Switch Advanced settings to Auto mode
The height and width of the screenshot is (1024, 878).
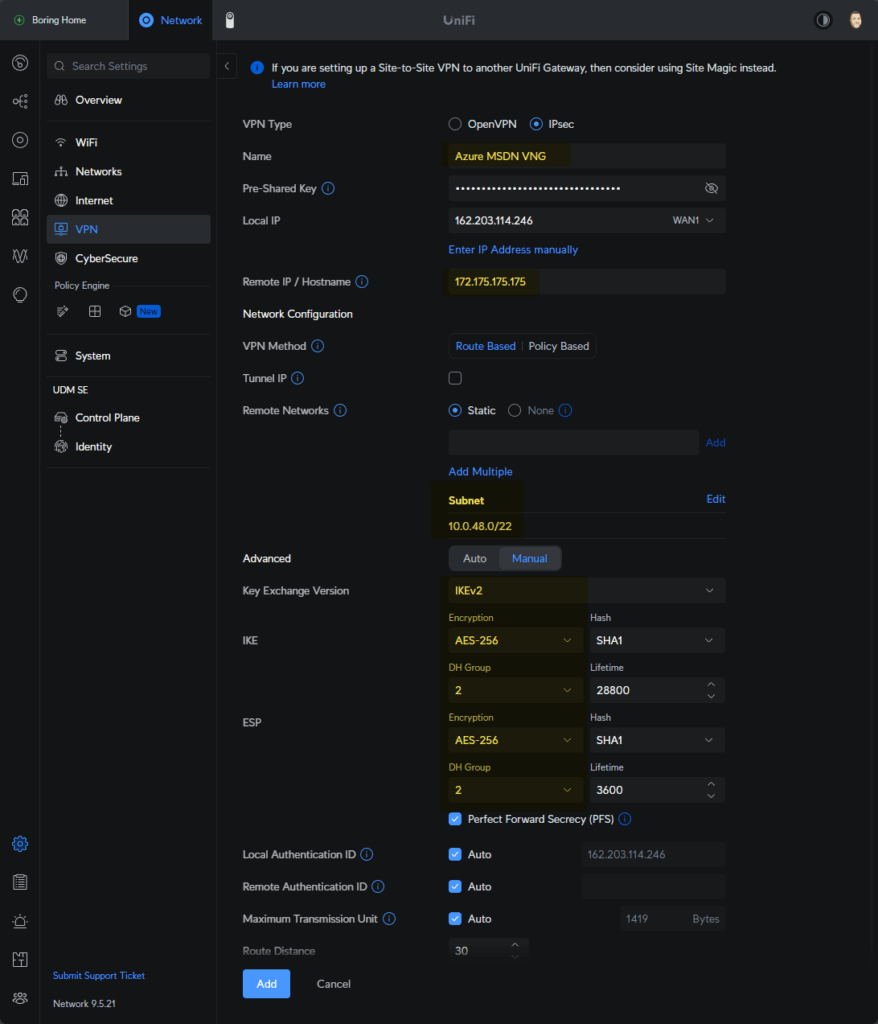(x=473, y=558)
